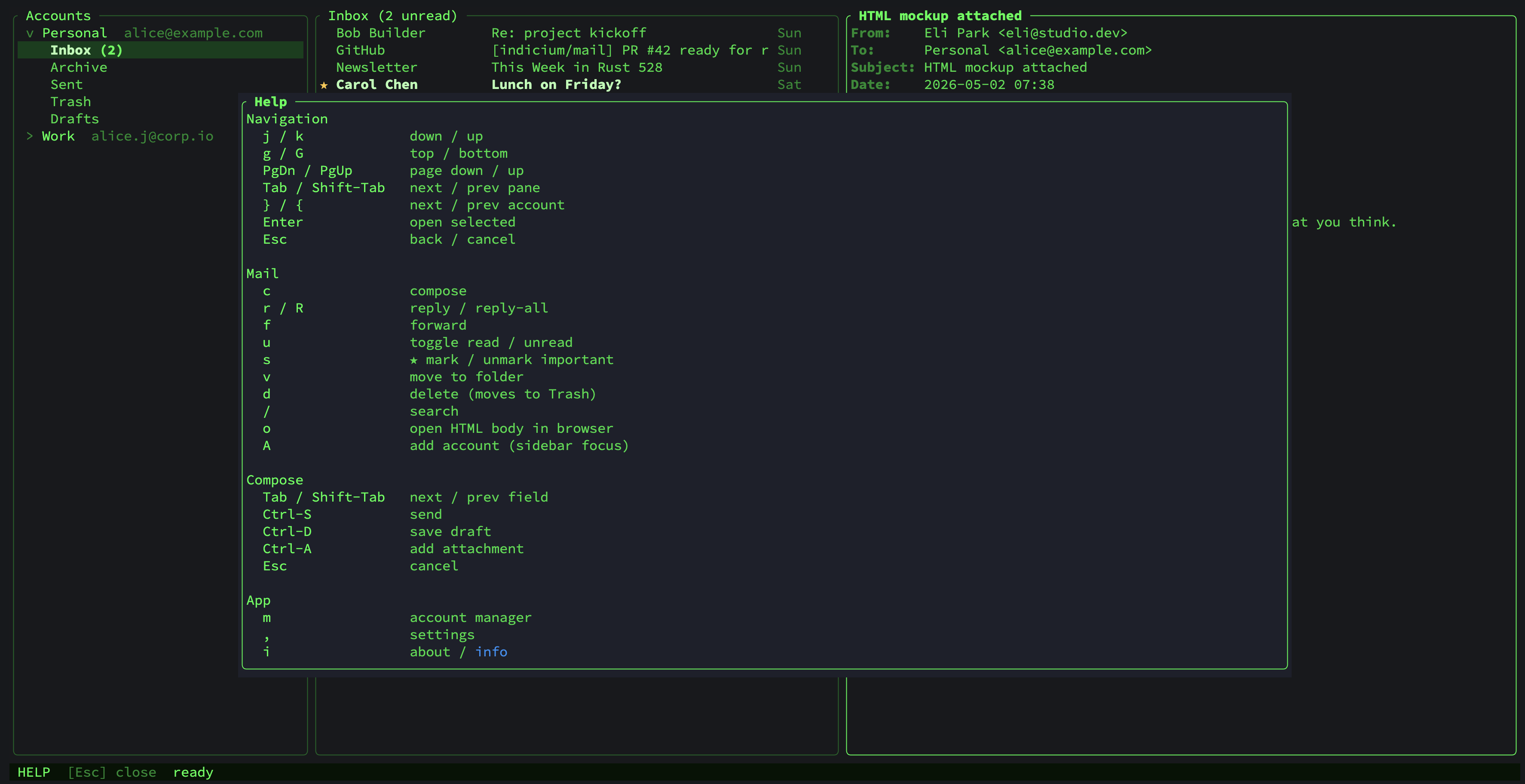Click the star icon in mark important row

pyautogui.click(x=414, y=360)
